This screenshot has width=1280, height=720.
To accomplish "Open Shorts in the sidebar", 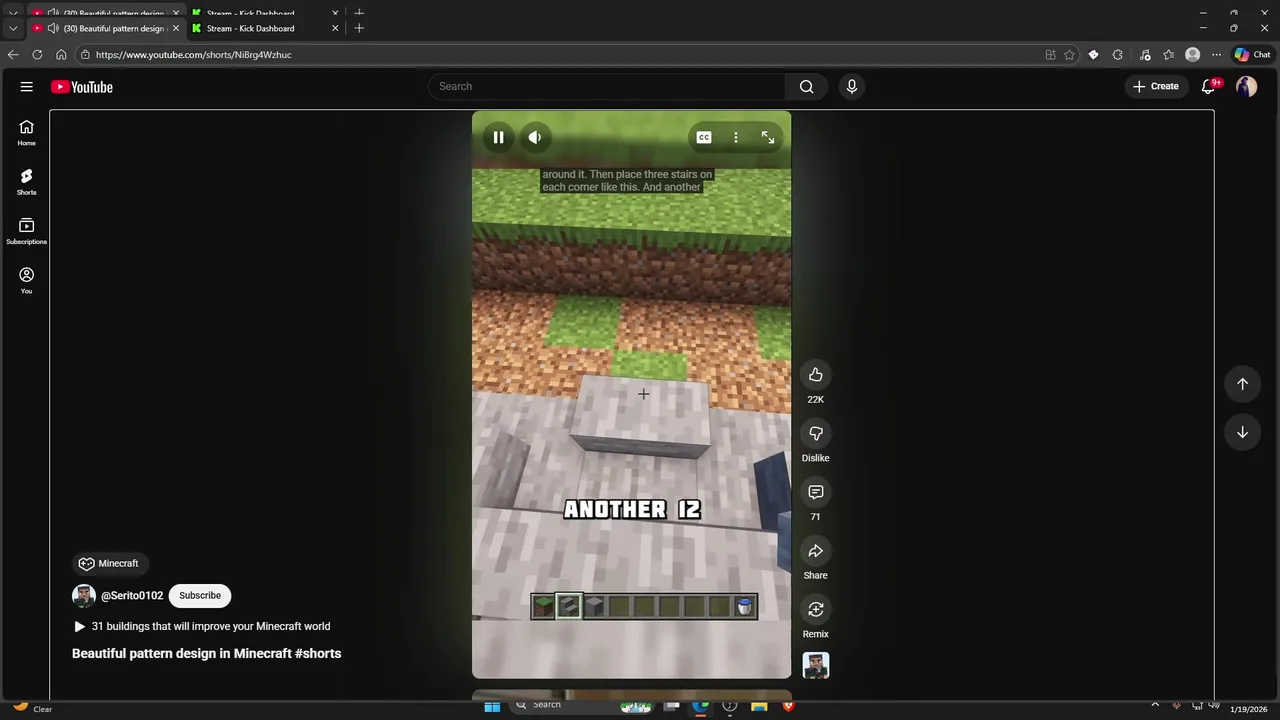I will (x=27, y=182).
